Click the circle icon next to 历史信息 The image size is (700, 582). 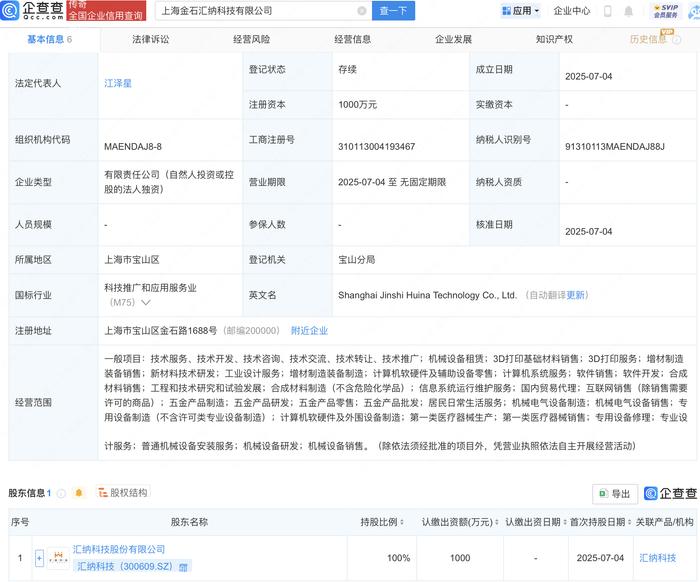pos(677,40)
